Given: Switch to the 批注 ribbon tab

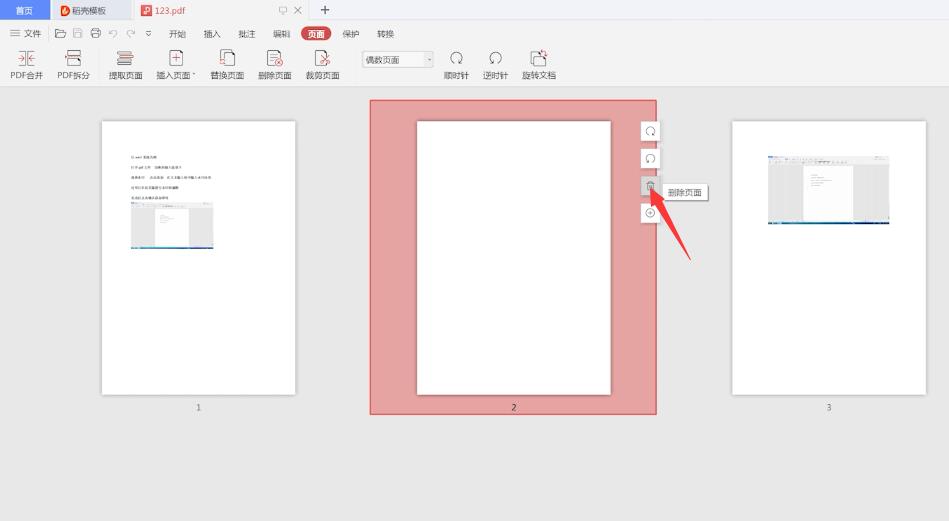Looking at the screenshot, I should (246, 34).
